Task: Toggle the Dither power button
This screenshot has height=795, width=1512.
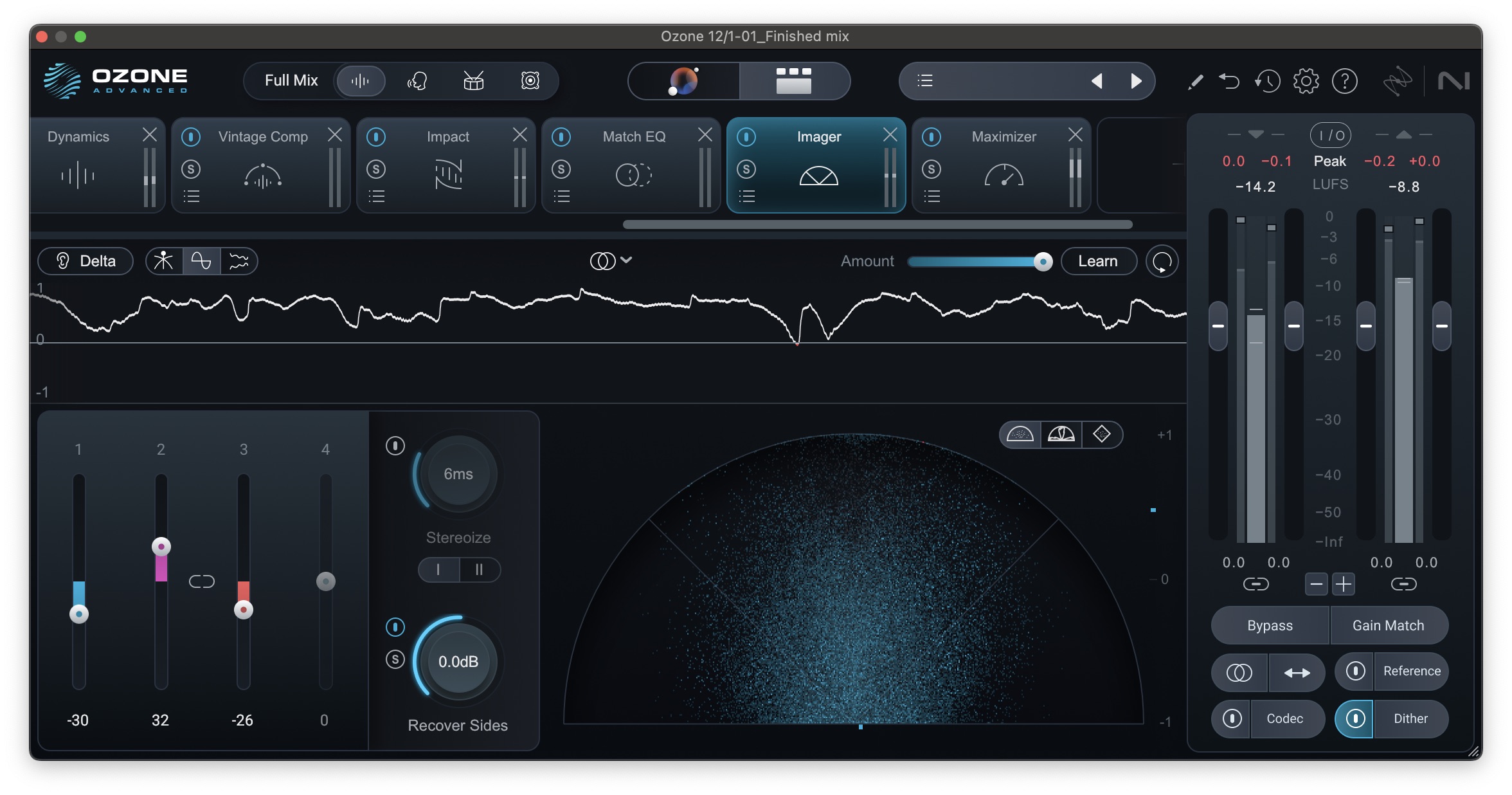Action: 1355,718
